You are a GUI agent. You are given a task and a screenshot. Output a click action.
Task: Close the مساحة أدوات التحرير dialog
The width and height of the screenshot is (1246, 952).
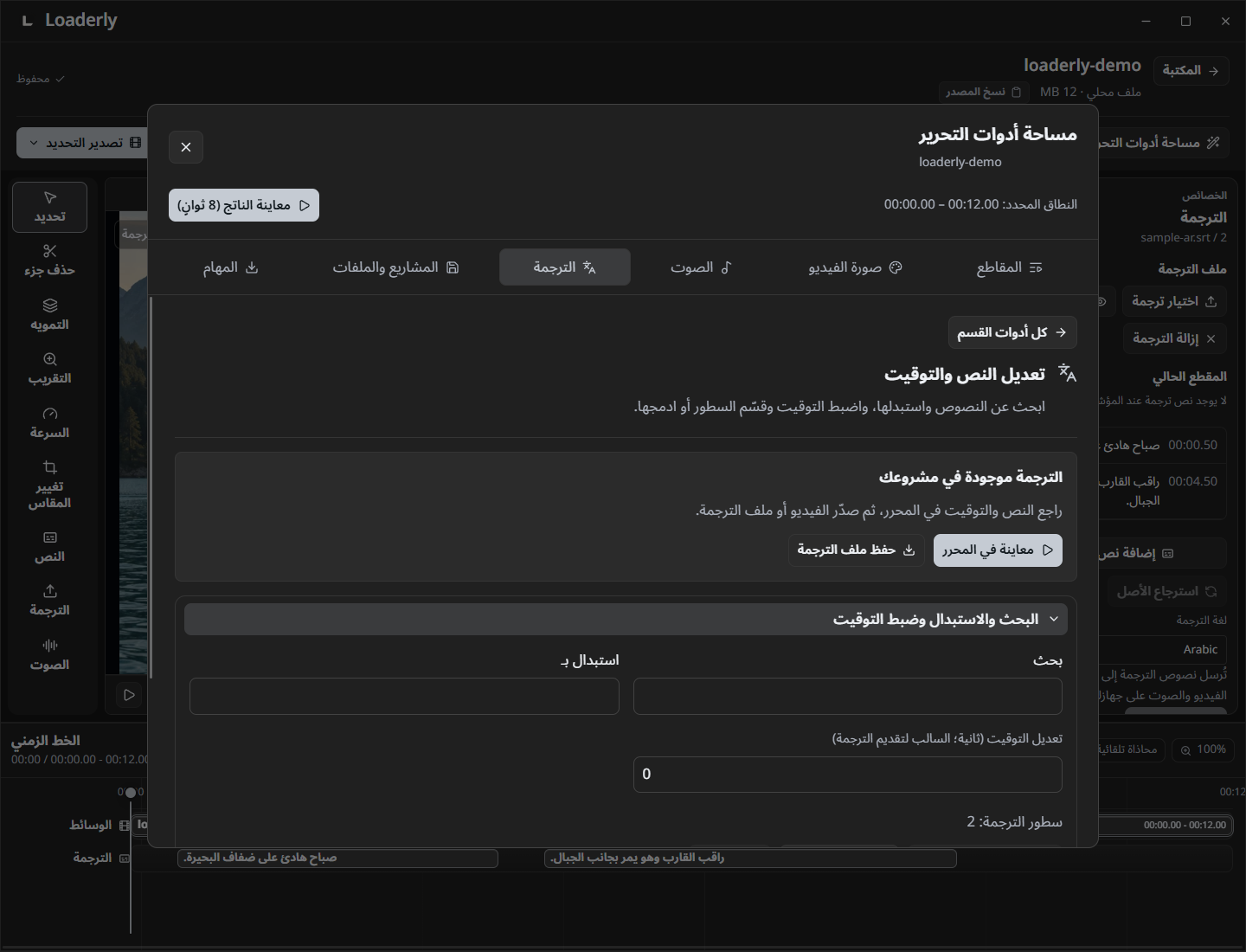tap(186, 147)
